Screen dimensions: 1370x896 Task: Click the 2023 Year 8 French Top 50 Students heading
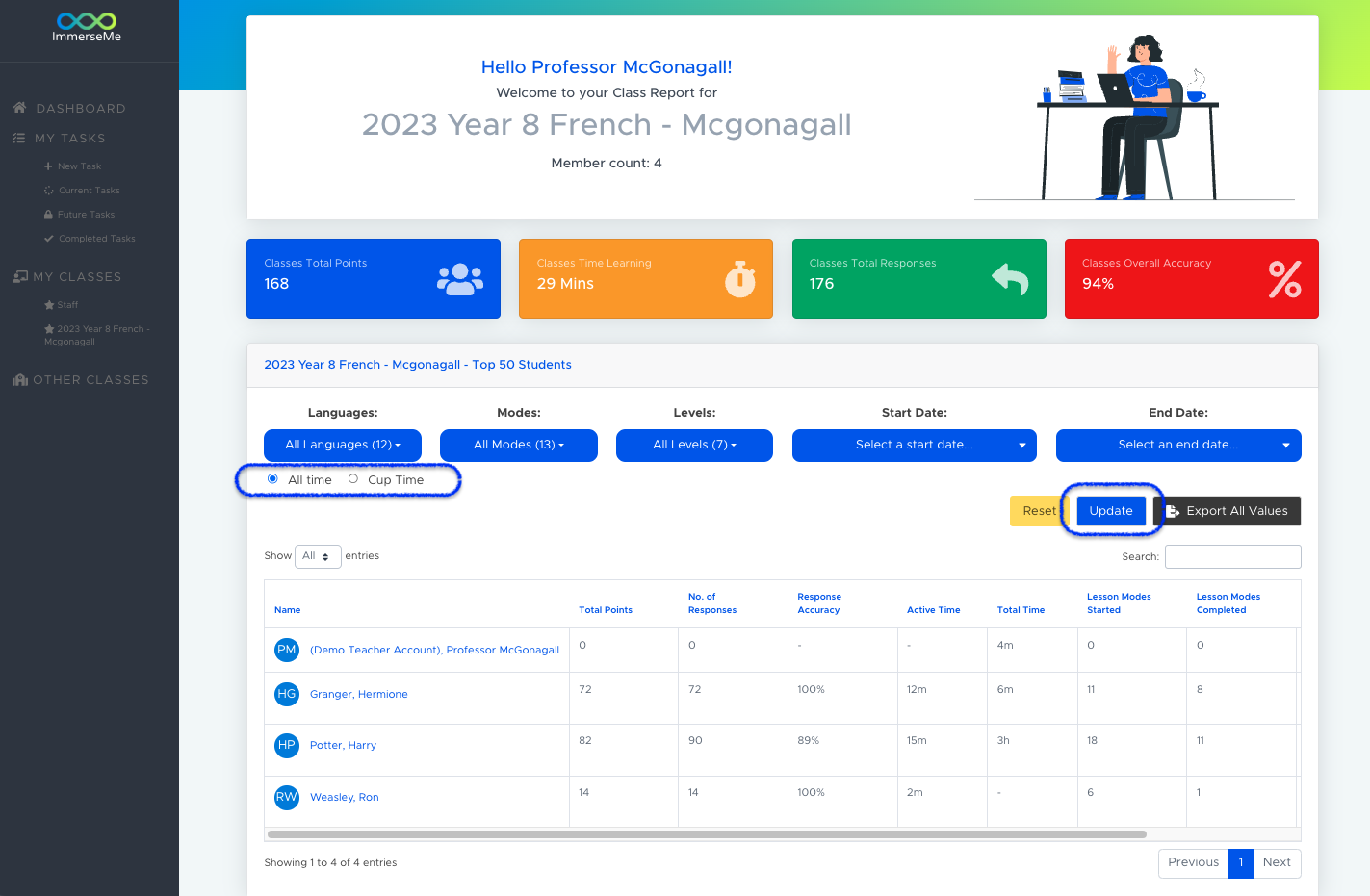(418, 365)
